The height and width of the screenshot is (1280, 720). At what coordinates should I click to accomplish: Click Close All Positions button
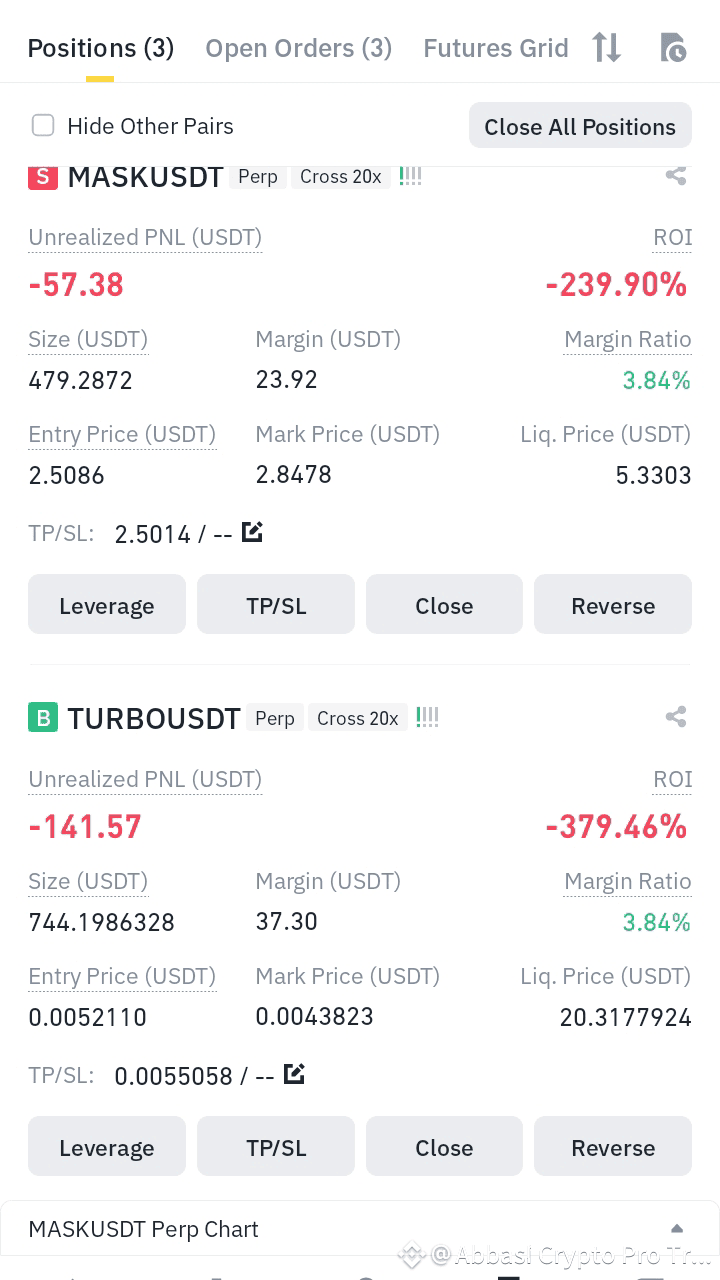pyautogui.click(x=580, y=126)
